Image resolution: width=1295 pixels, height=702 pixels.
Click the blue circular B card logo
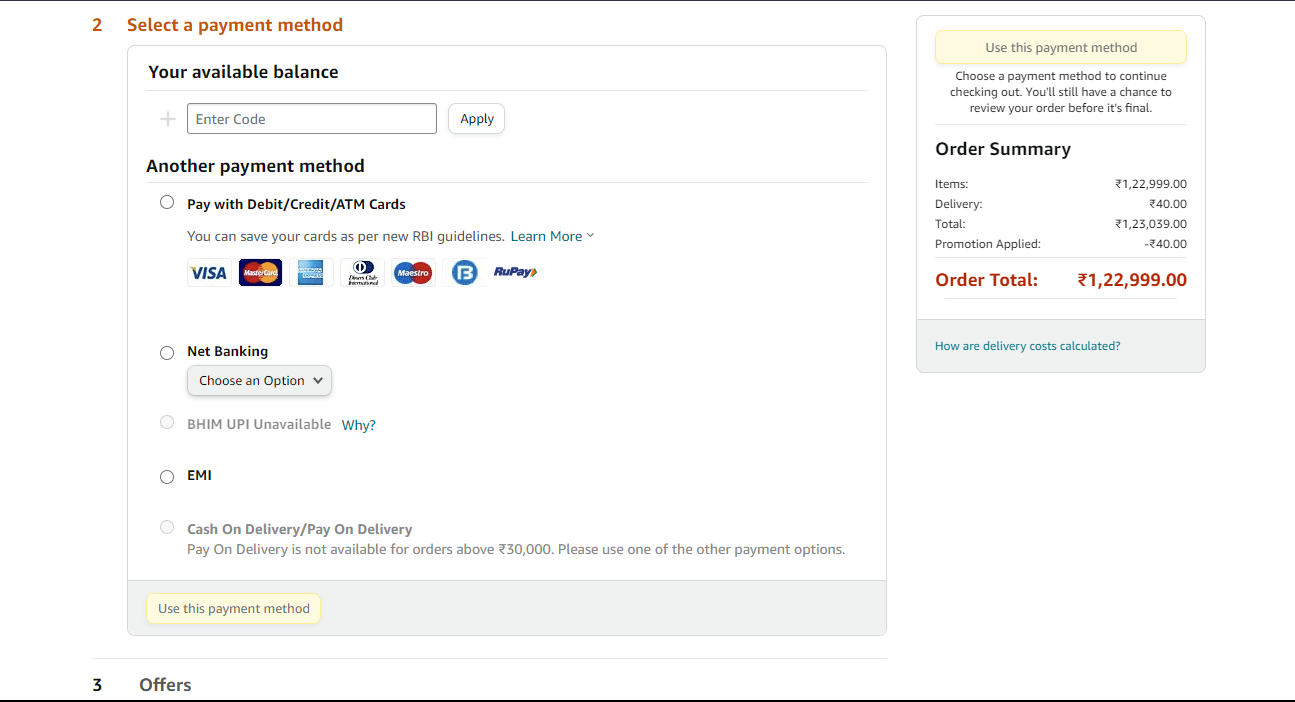(464, 272)
